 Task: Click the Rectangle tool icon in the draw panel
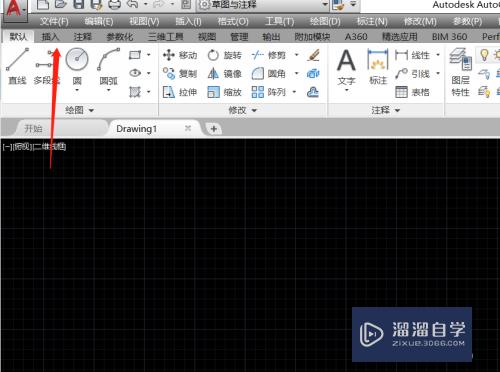135,55
